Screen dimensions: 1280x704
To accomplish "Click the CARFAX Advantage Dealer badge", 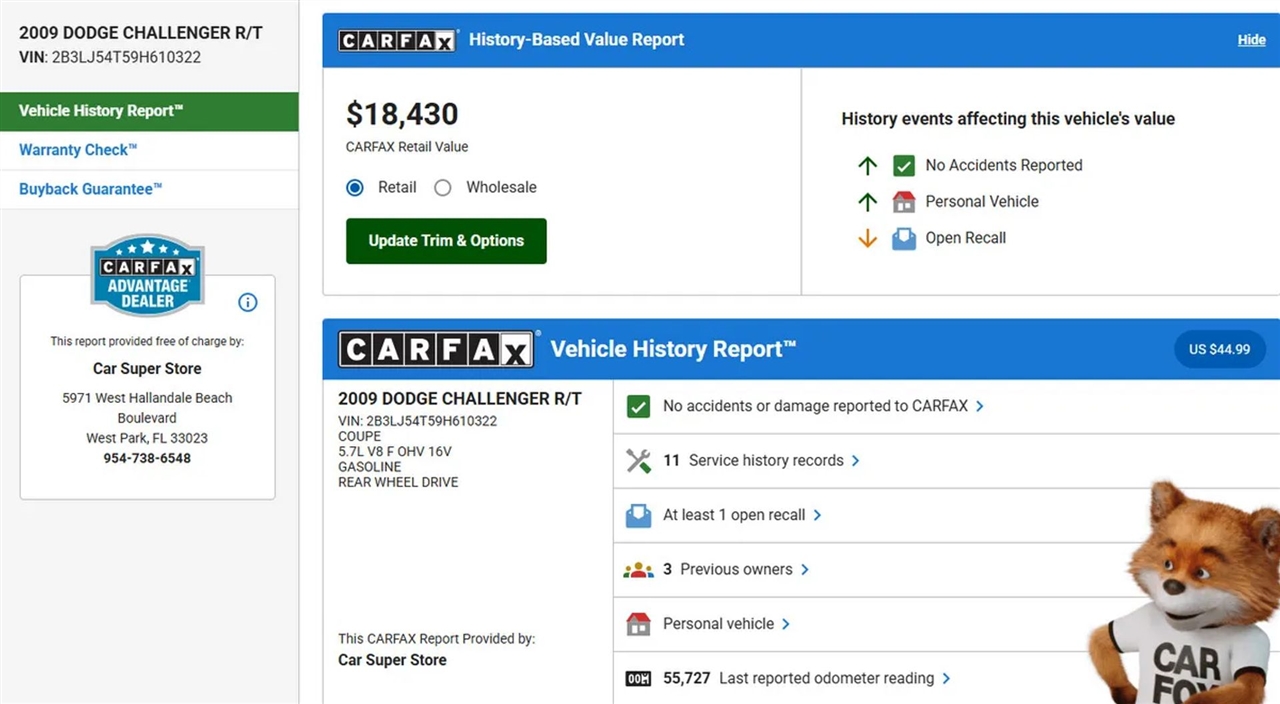I will point(147,275).
